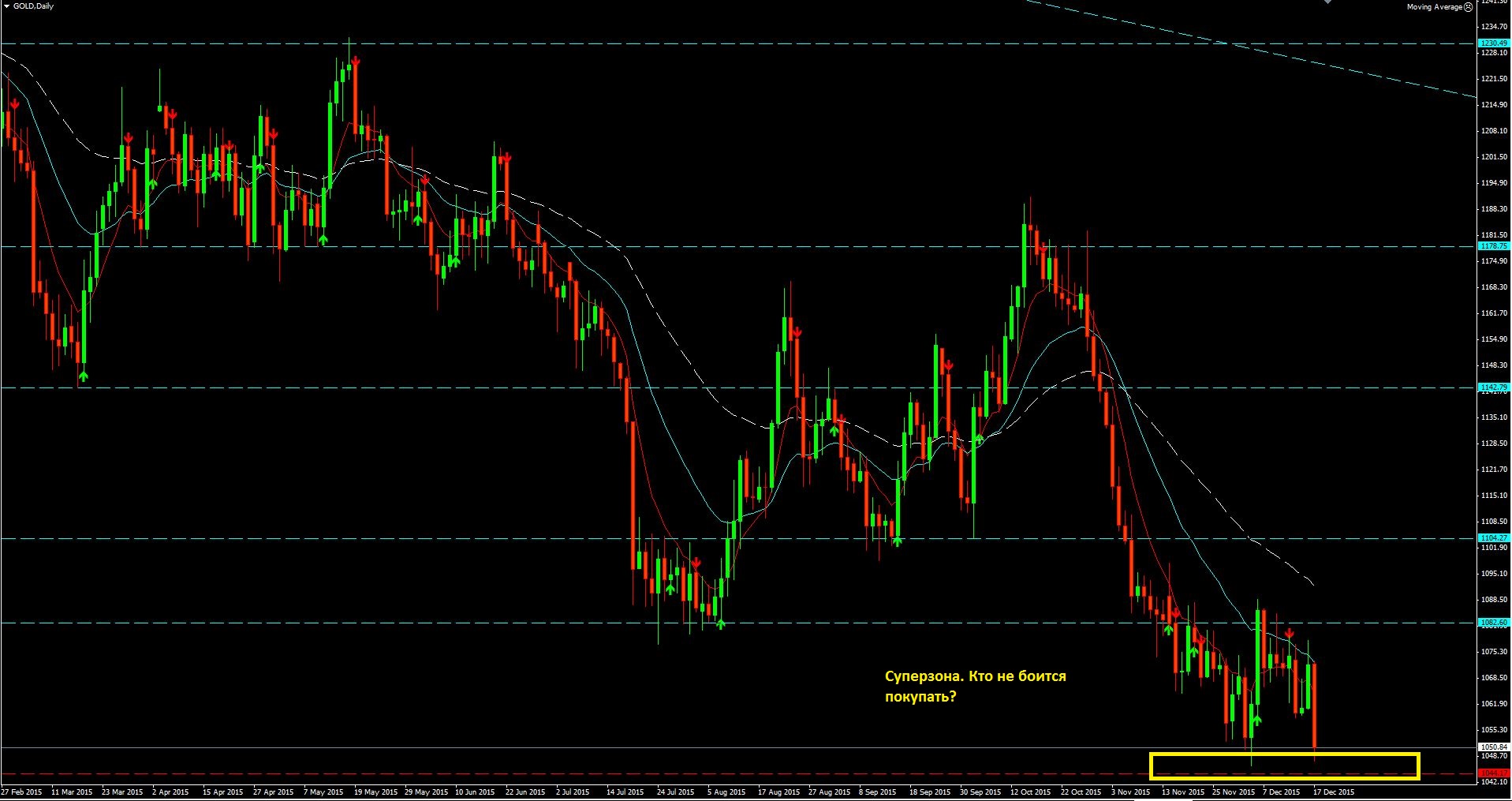Click the 10 Jun 2015 date label
1512x801 pixels.
pos(476,792)
